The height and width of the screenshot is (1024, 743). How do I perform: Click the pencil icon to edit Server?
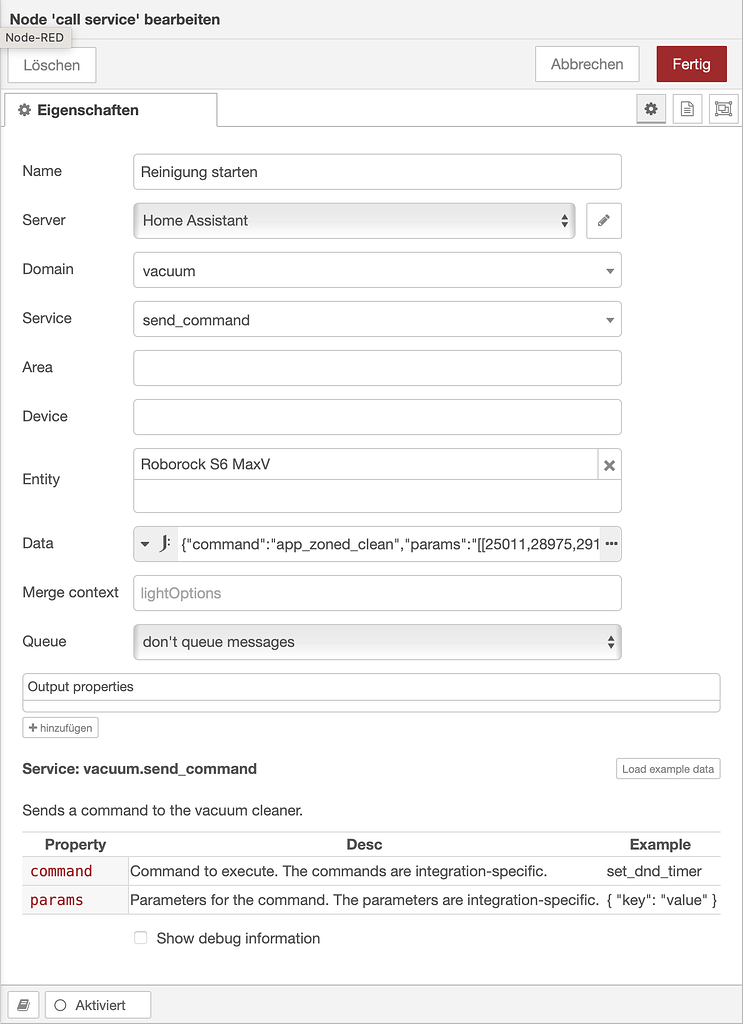[604, 220]
